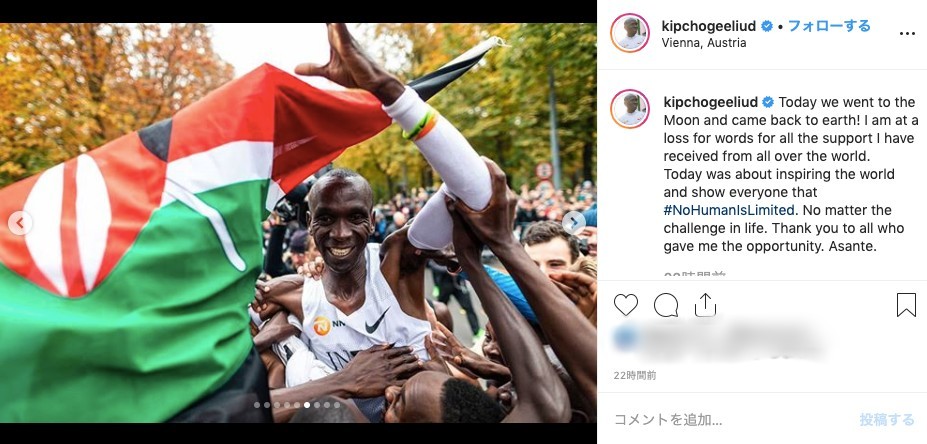This screenshot has width=927, height=444.
Task: Save the post with the bookmark icon
Action: pyautogui.click(x=906, y=305)
